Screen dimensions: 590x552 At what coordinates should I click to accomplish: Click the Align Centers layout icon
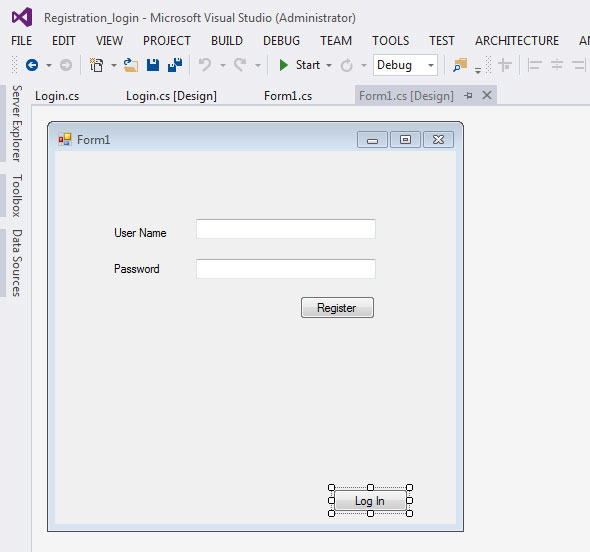557,65
